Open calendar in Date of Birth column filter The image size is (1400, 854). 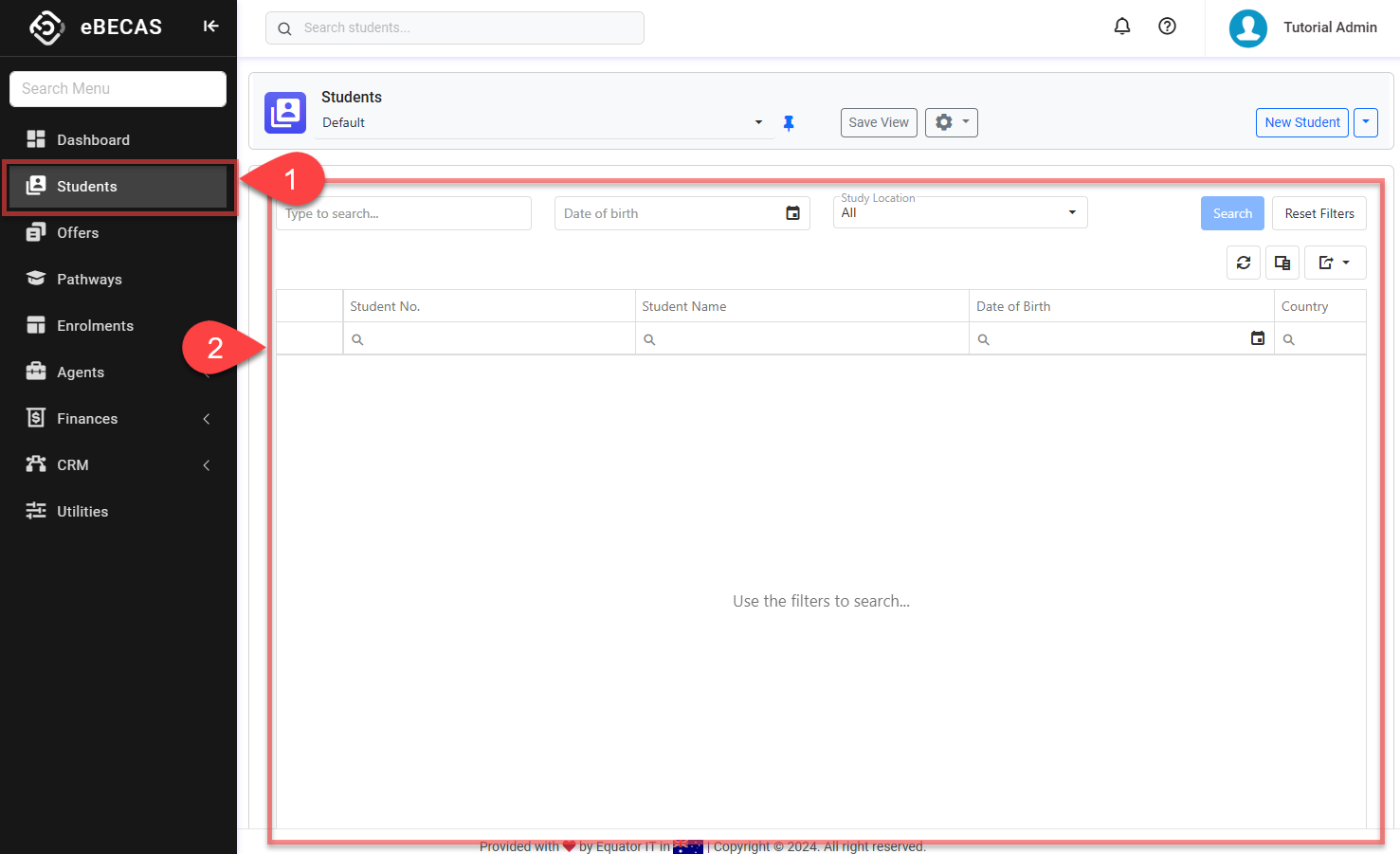pos(1257,338)
